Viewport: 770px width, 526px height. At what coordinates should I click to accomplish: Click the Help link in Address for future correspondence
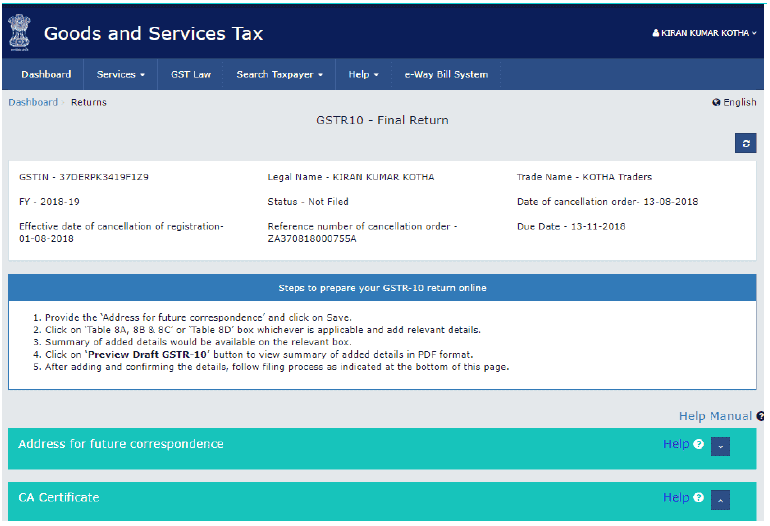(x=676, y=444)
